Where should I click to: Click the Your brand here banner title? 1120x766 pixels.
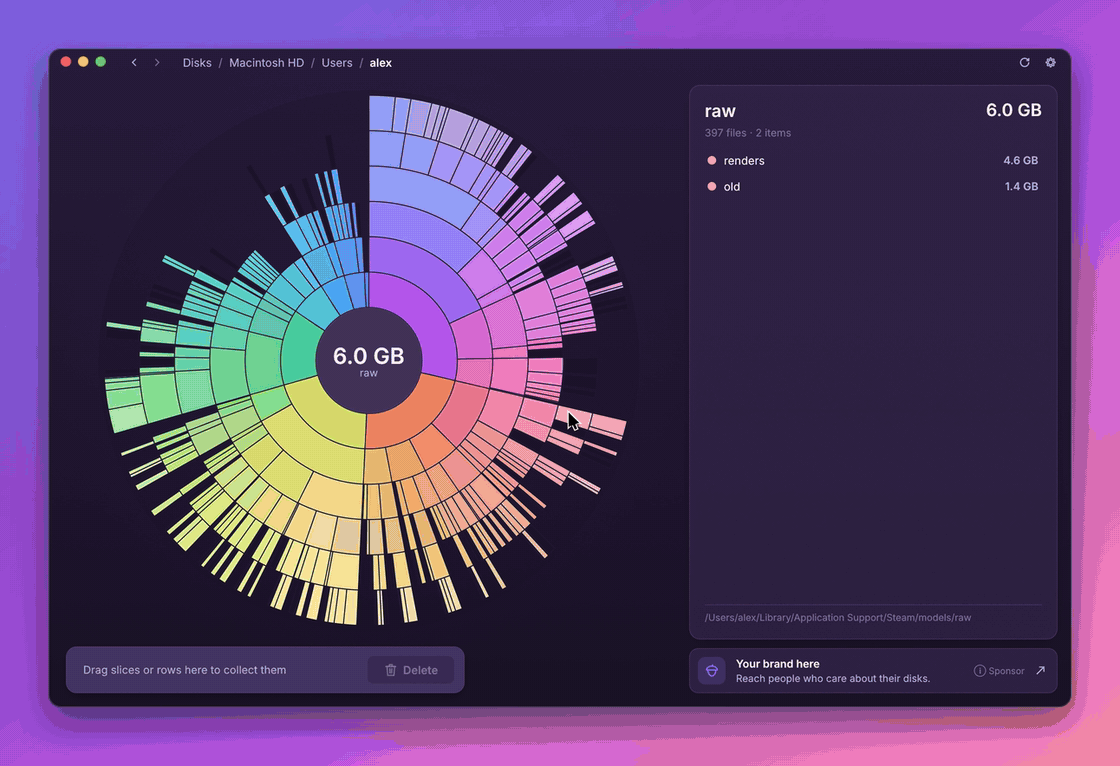(x=778, y=664)
